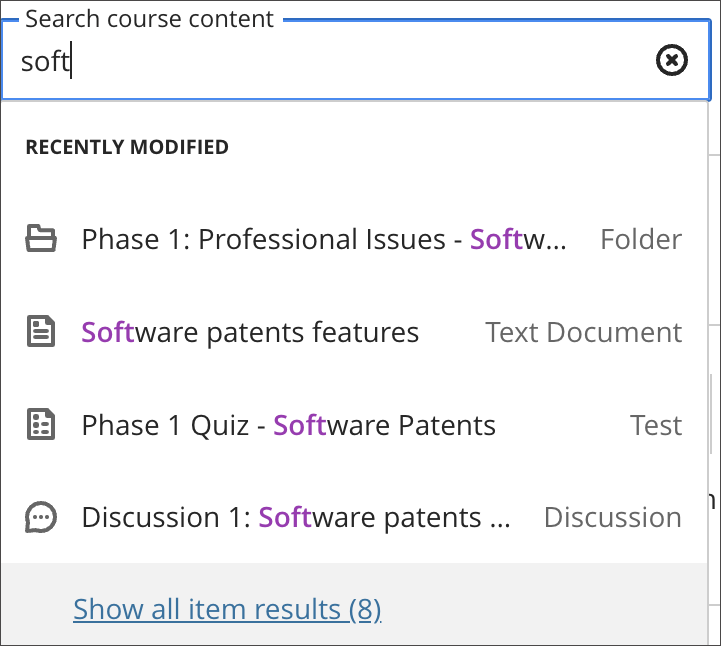Click the test icon beside Phase 1 Quiz
Screen dimensions: 721x646
(41, 425)
